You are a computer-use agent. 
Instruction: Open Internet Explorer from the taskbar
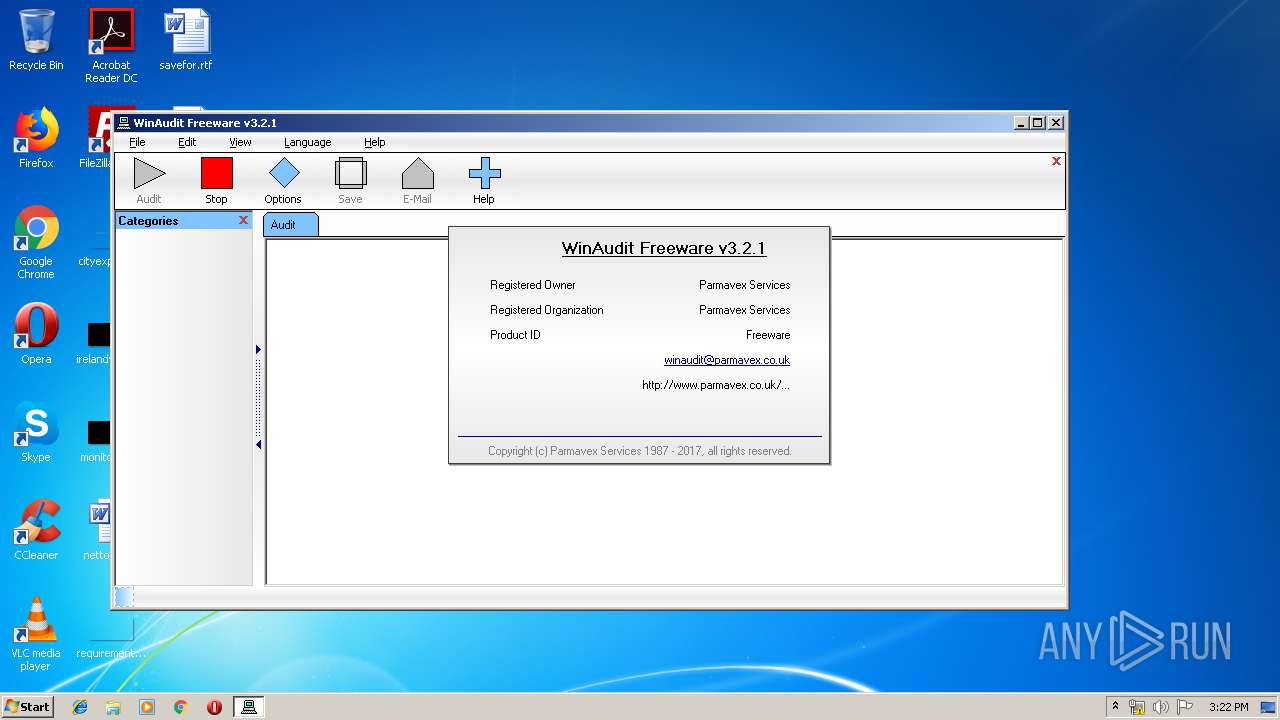80,707
